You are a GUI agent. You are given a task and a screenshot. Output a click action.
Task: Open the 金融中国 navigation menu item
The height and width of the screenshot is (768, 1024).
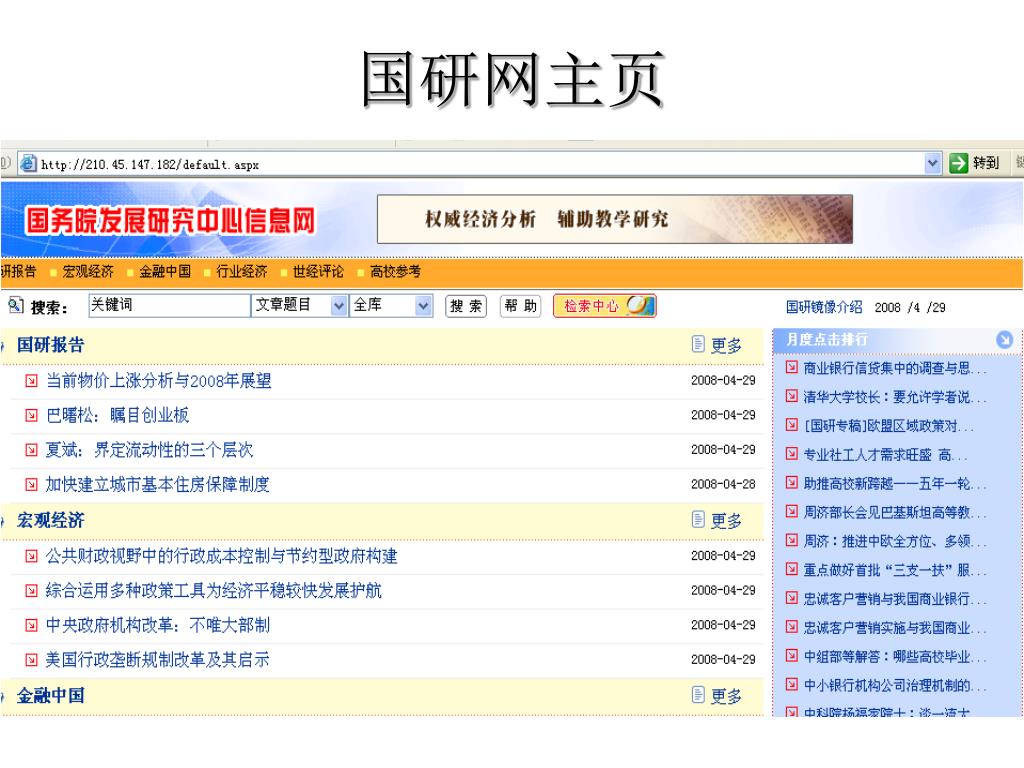165,272
